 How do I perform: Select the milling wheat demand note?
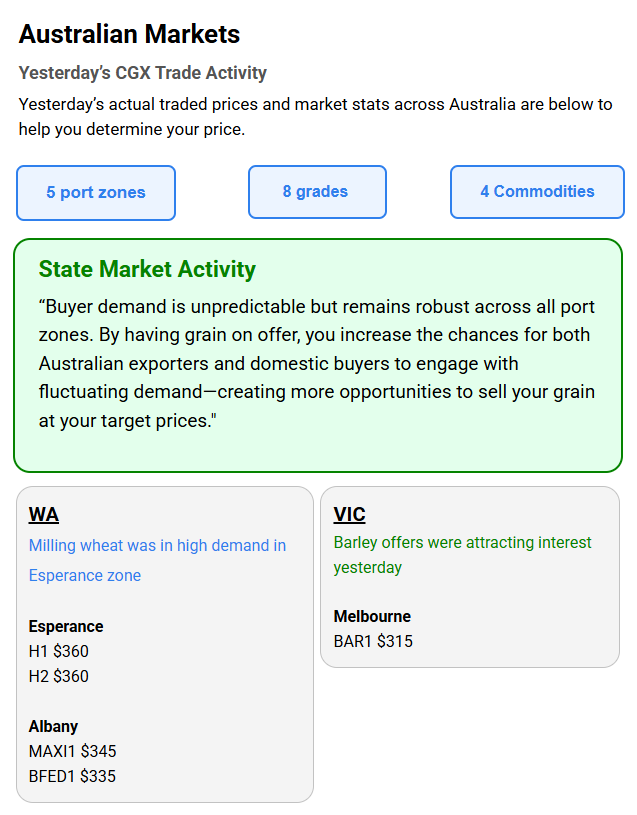click(157, 560)
